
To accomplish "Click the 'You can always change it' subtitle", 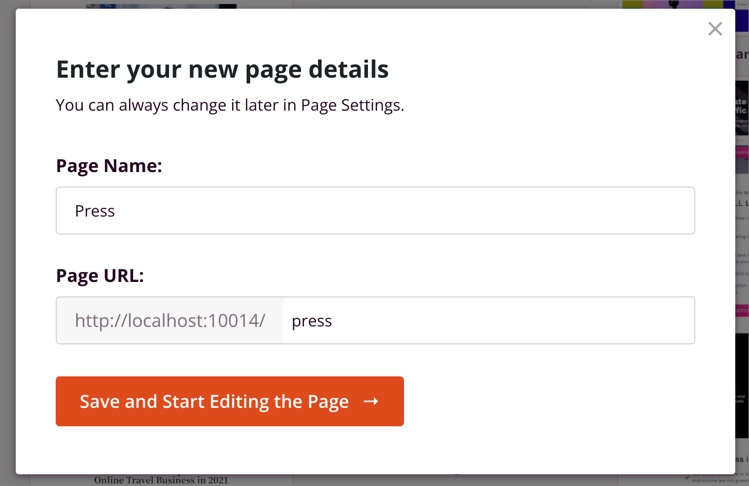I will pyautogui.click(x=230, y=105).
